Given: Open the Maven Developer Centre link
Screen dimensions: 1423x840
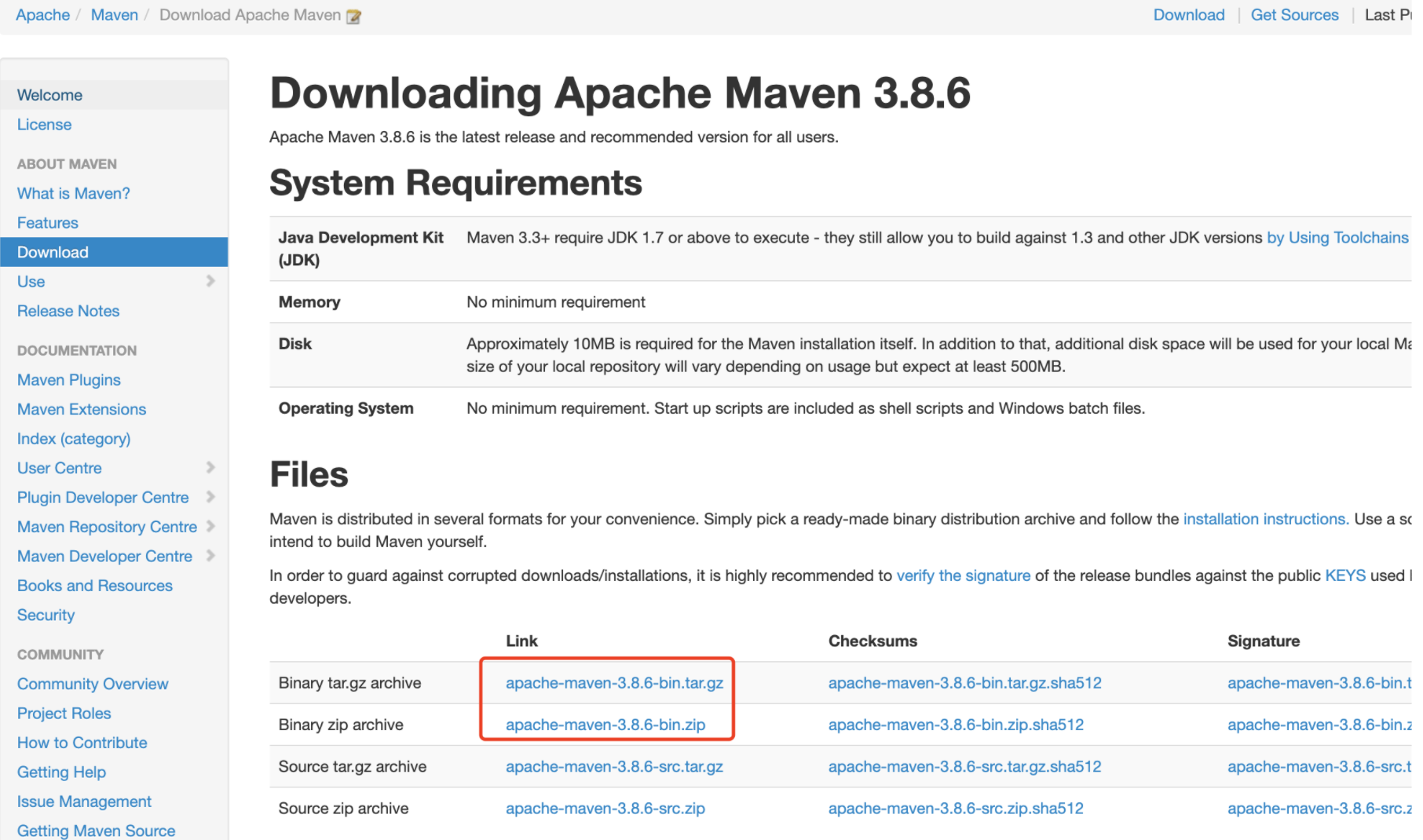Looking at the screenshot, I should tap(104, 557).
